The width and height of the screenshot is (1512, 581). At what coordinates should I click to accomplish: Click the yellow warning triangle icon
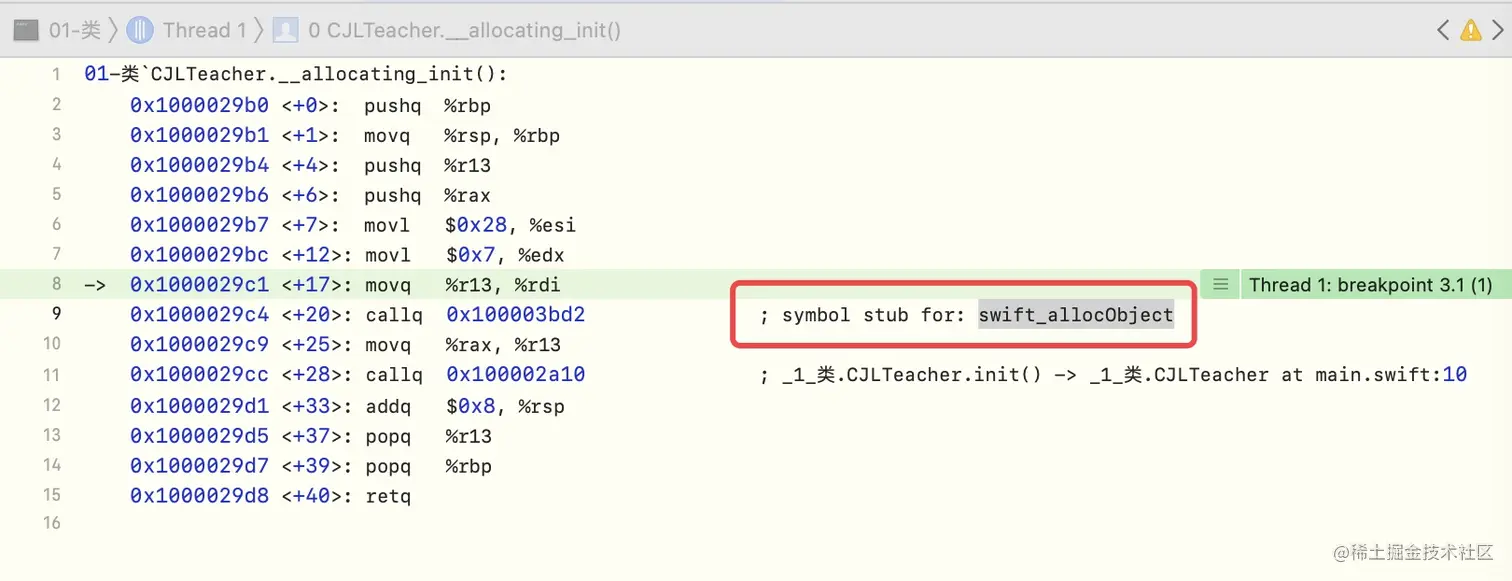(x=1470, y=30)
